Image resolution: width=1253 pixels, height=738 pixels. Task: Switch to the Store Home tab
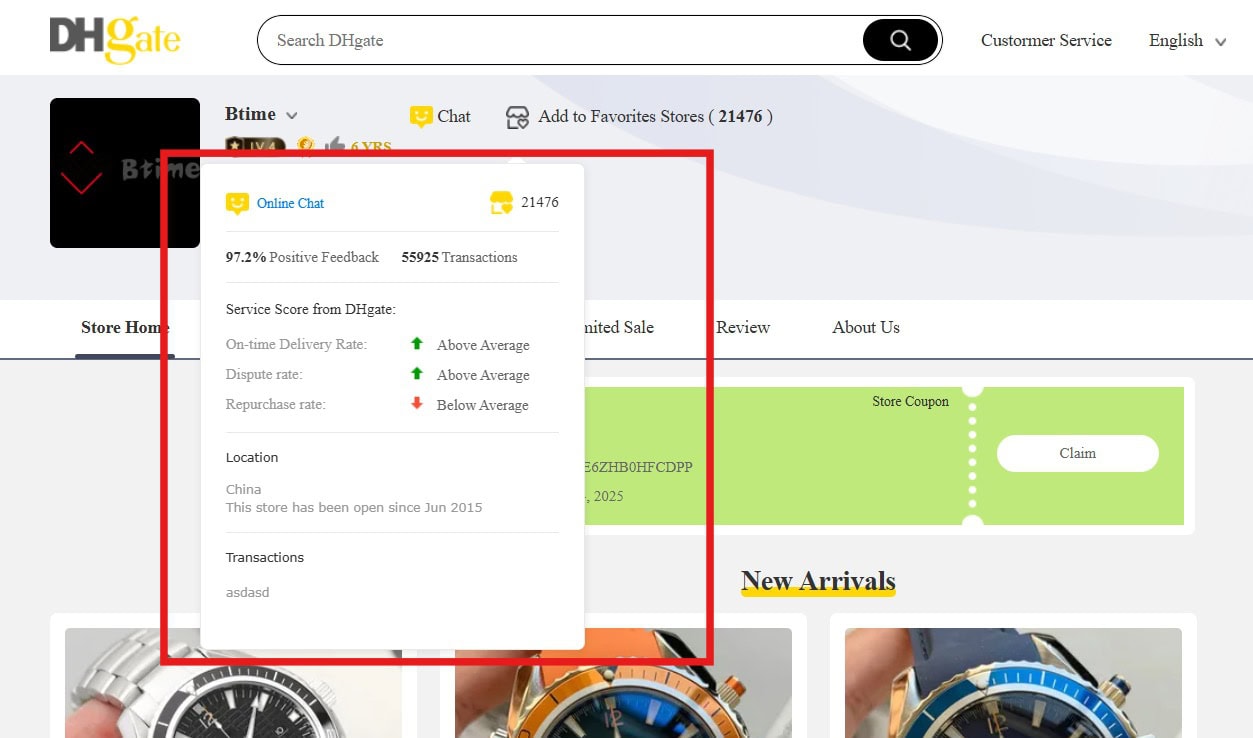coord(125,328)
